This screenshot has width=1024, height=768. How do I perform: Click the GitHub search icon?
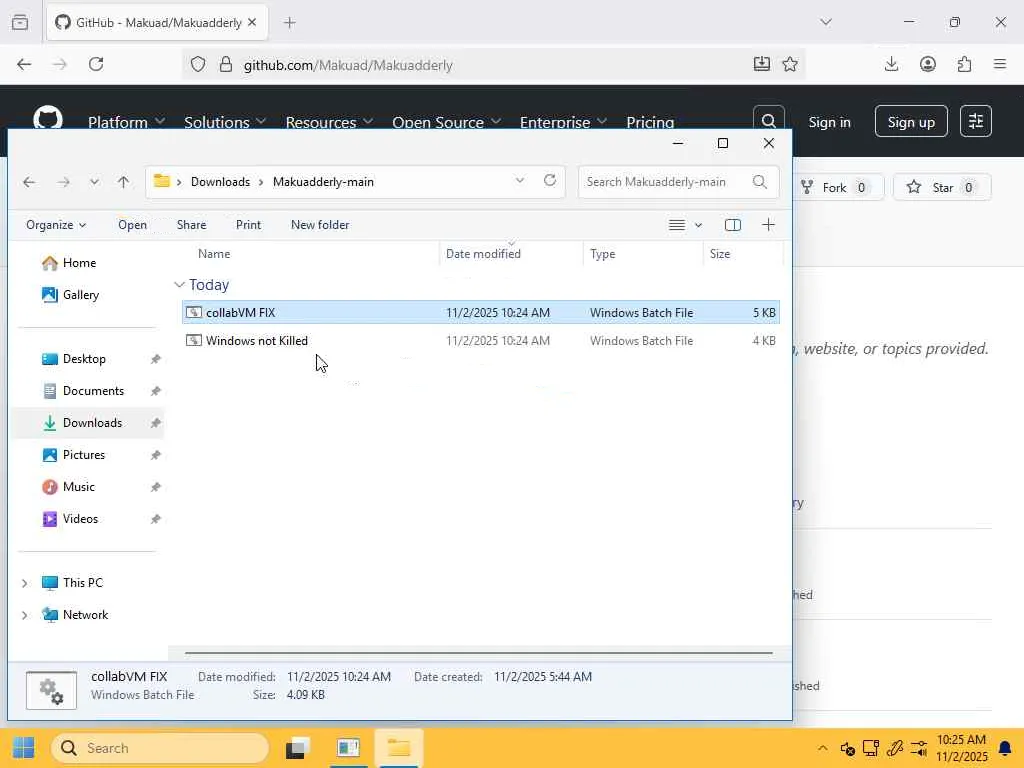point(769,121)
